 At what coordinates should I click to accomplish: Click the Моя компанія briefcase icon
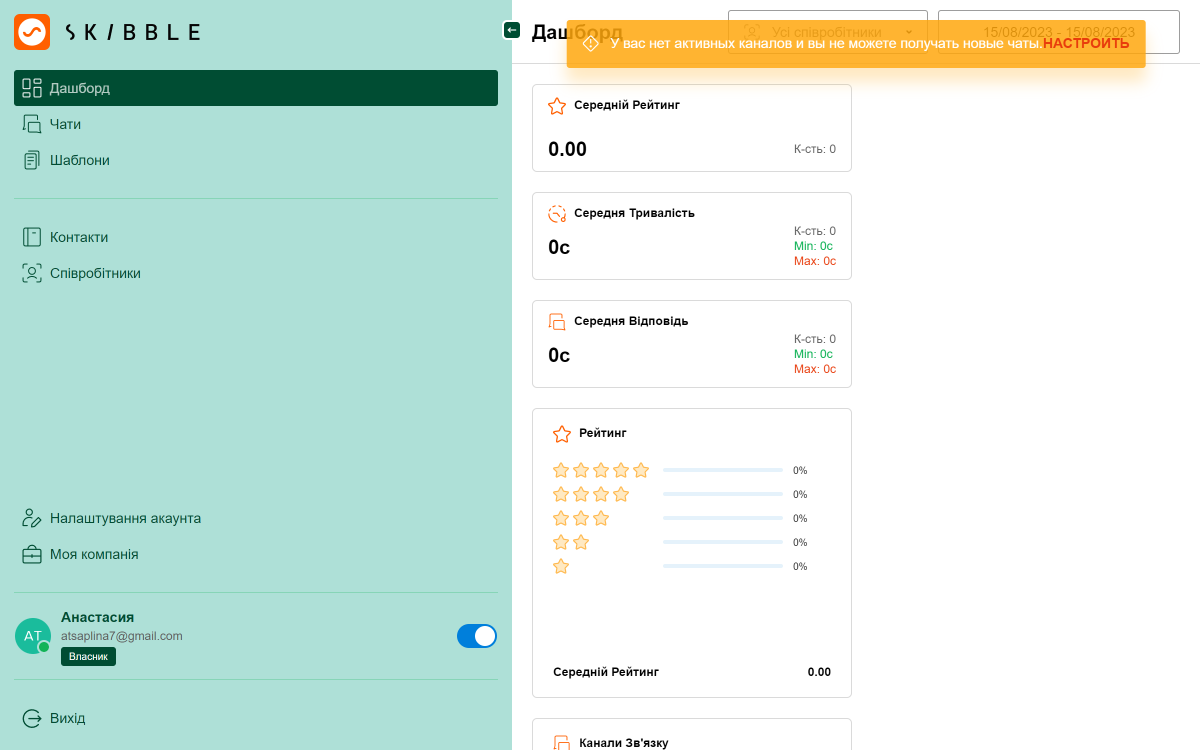coord(32,554)
